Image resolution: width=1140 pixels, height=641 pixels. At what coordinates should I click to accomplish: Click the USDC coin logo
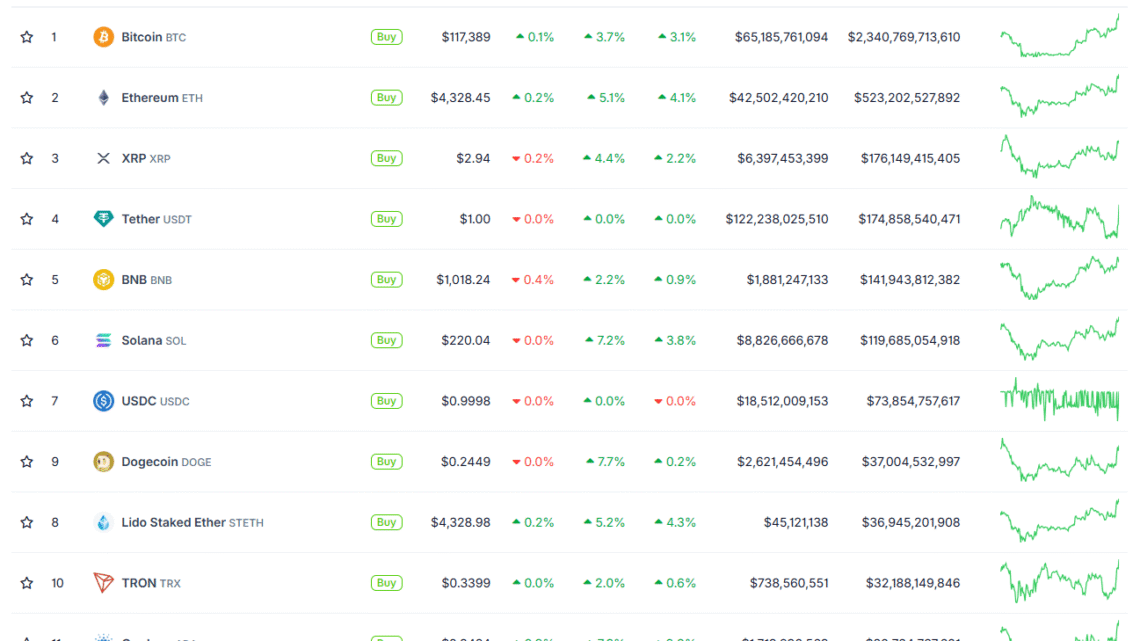[103, 401]
